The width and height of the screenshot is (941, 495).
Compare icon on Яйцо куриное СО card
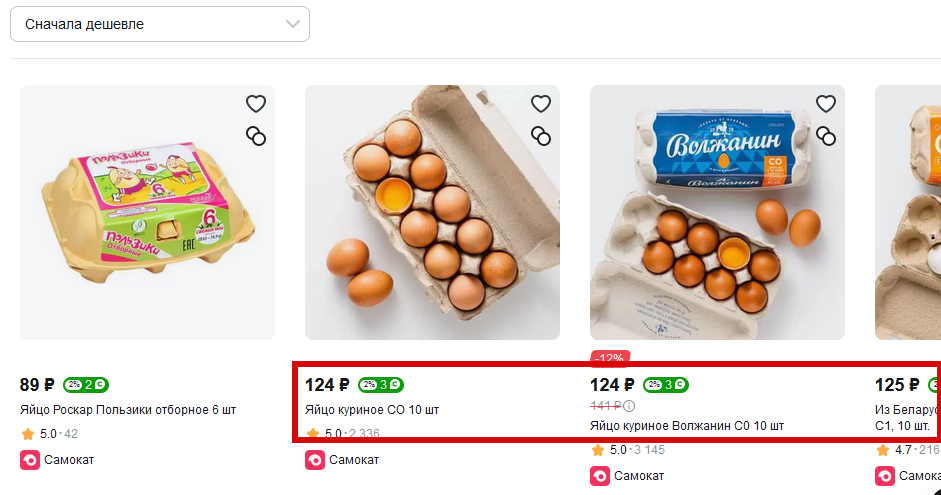pyautogui.click(x=541, y=135)
